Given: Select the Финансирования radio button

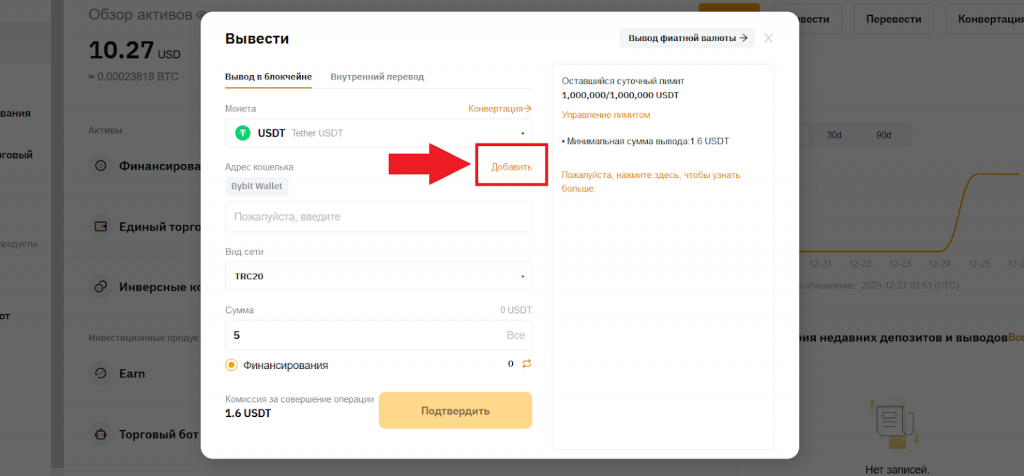Looking at the screenshot, I should click(x=232, y=365).
